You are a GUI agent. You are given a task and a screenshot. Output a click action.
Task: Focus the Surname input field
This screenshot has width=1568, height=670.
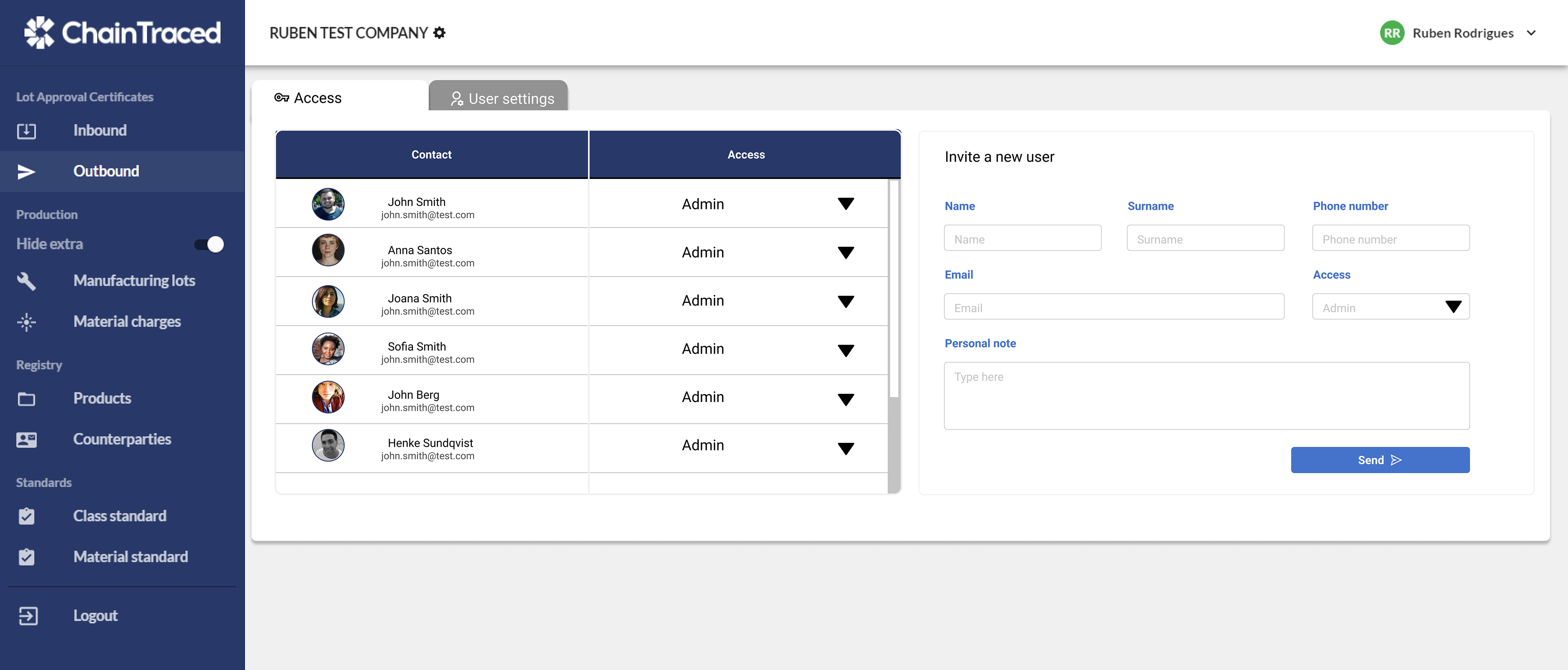click(1205, 238)
